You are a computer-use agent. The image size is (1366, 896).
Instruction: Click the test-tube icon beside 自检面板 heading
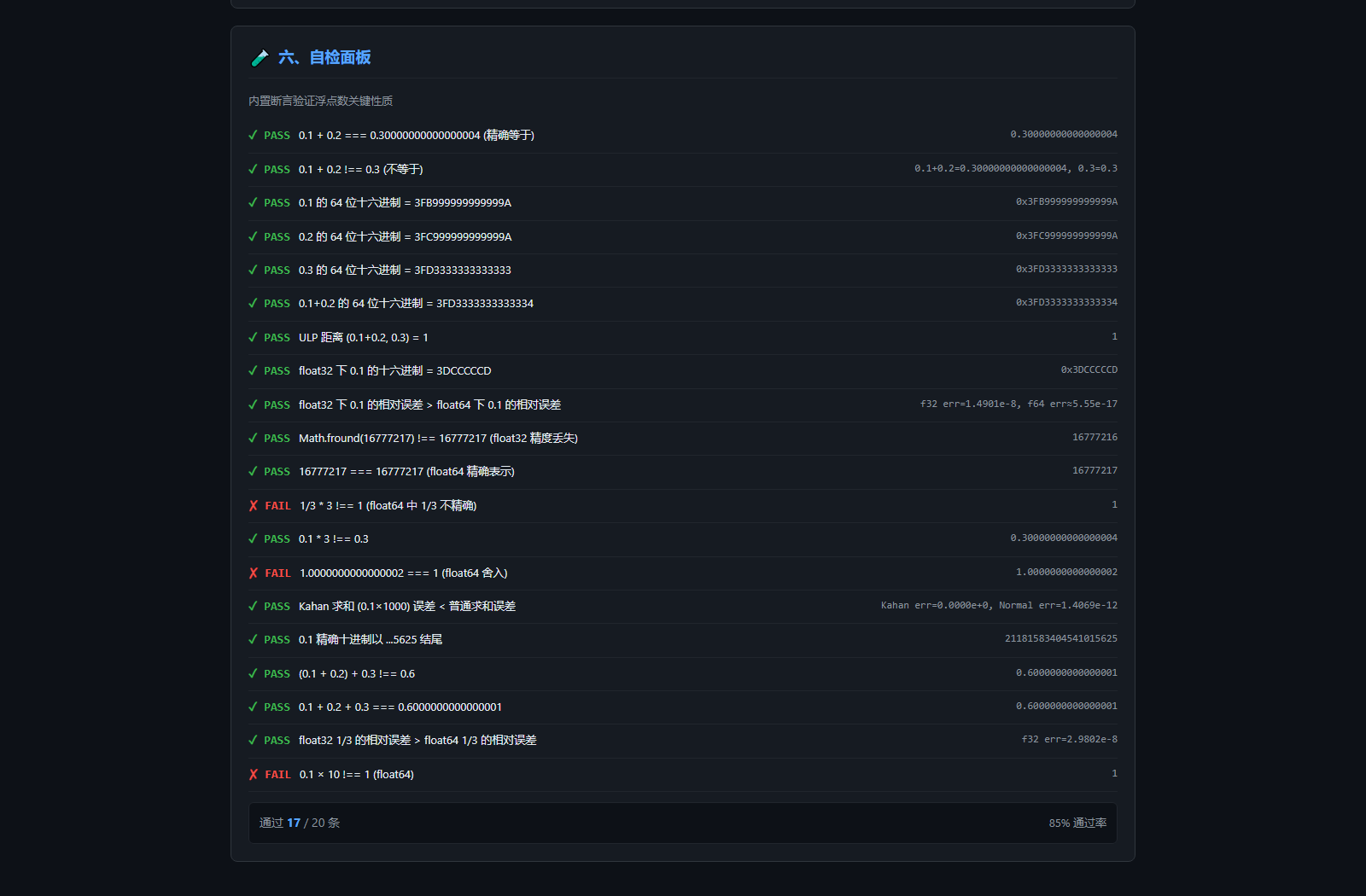(260, 58)
